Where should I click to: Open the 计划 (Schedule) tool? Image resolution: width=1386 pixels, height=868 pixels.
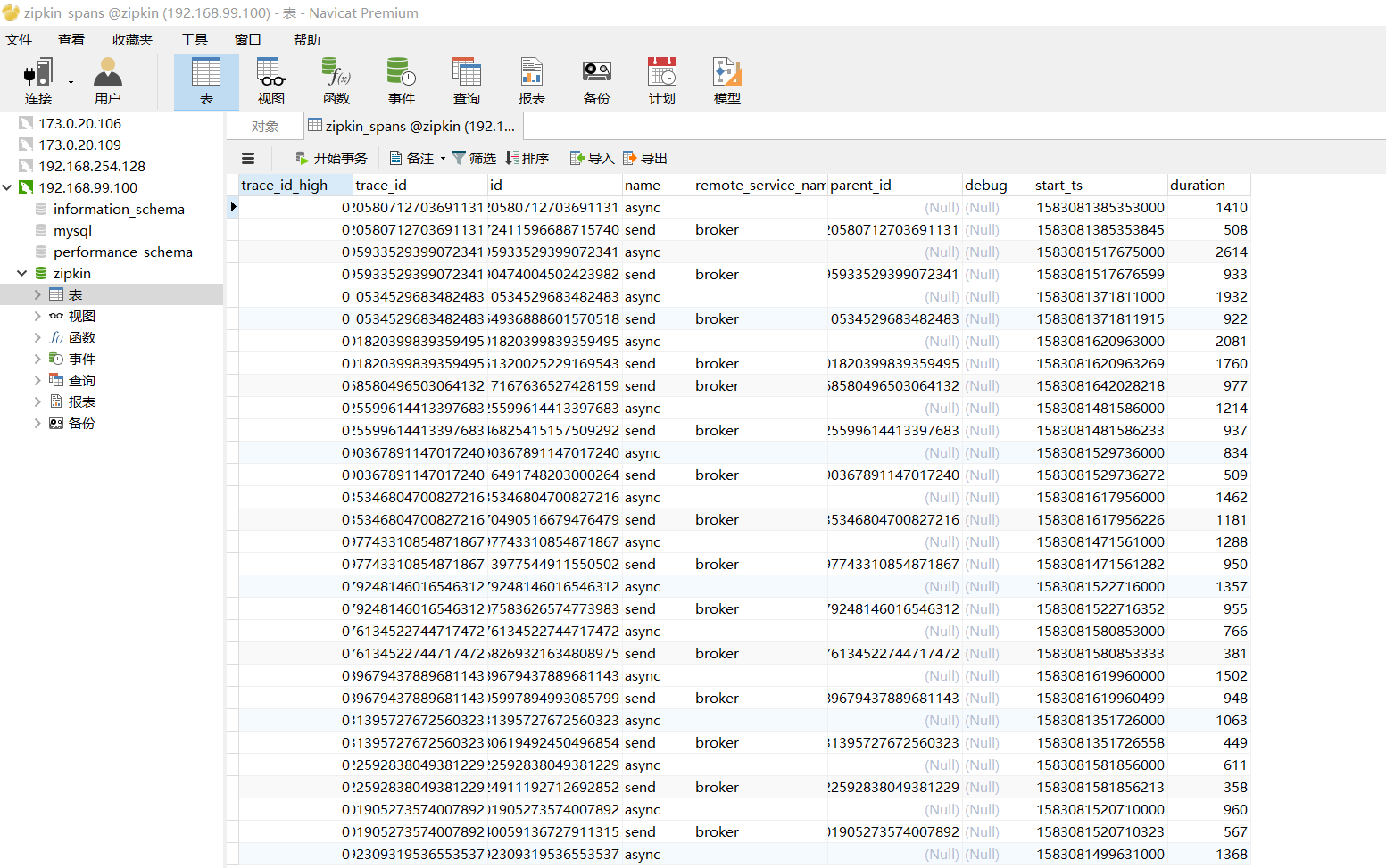[x=661, y=80]
